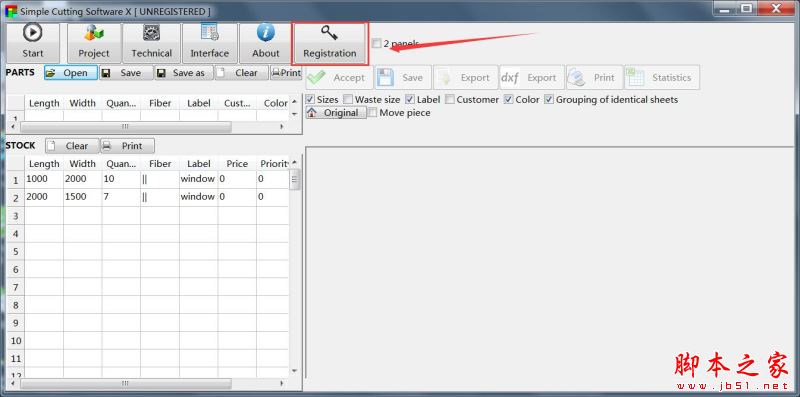Click PARTS table scroll up arrow
The image size is (800, 397).
pos(294,101)
